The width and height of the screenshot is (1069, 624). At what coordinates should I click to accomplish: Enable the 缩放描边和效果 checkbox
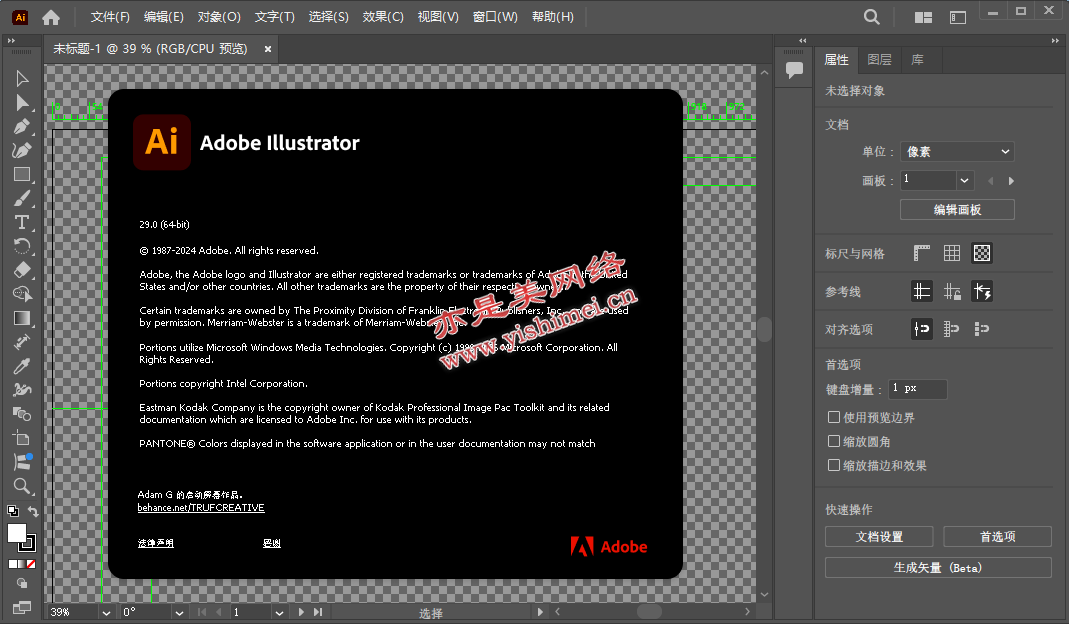(833, 465)
